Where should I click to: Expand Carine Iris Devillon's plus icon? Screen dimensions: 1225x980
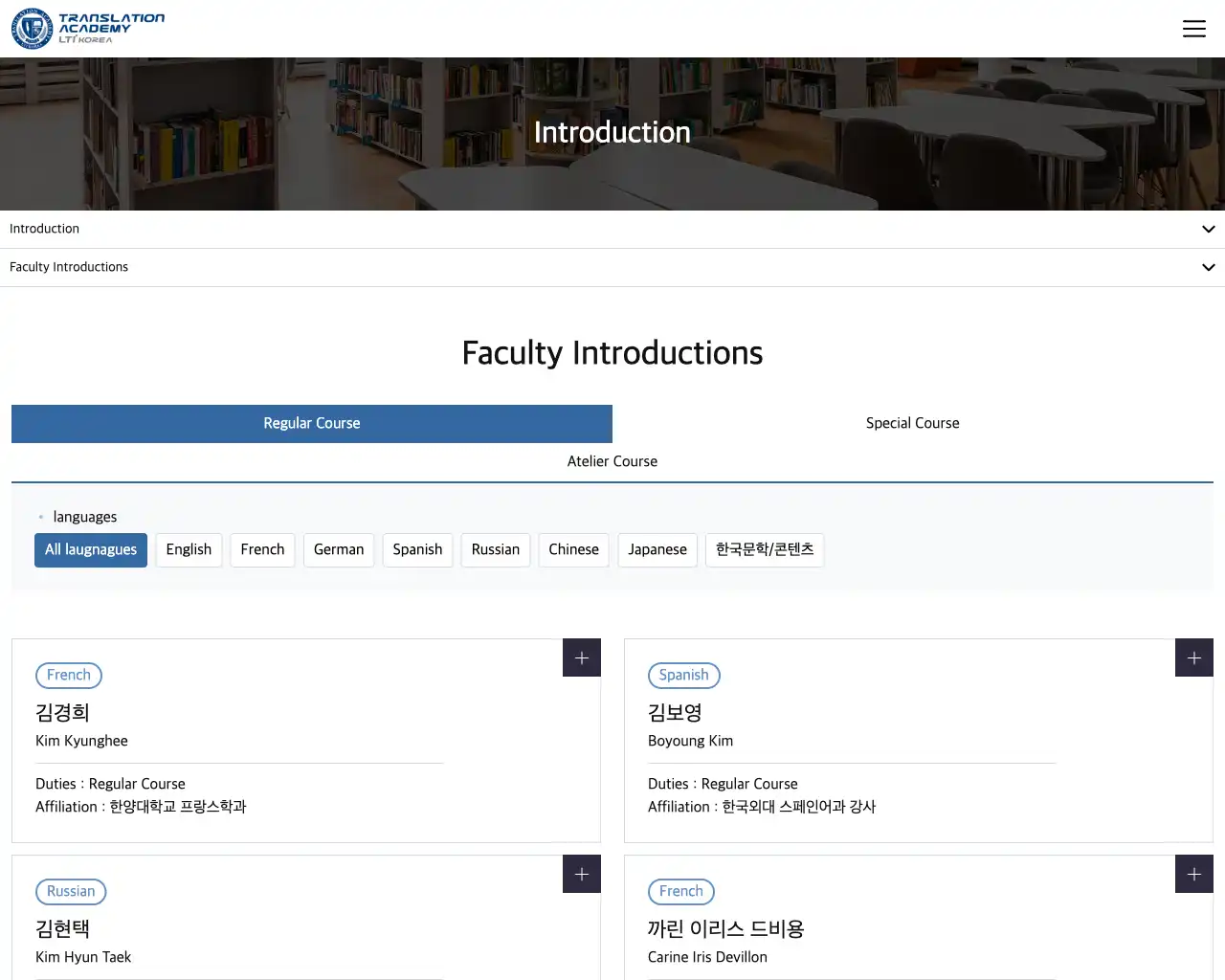[x=1193, y=875]
